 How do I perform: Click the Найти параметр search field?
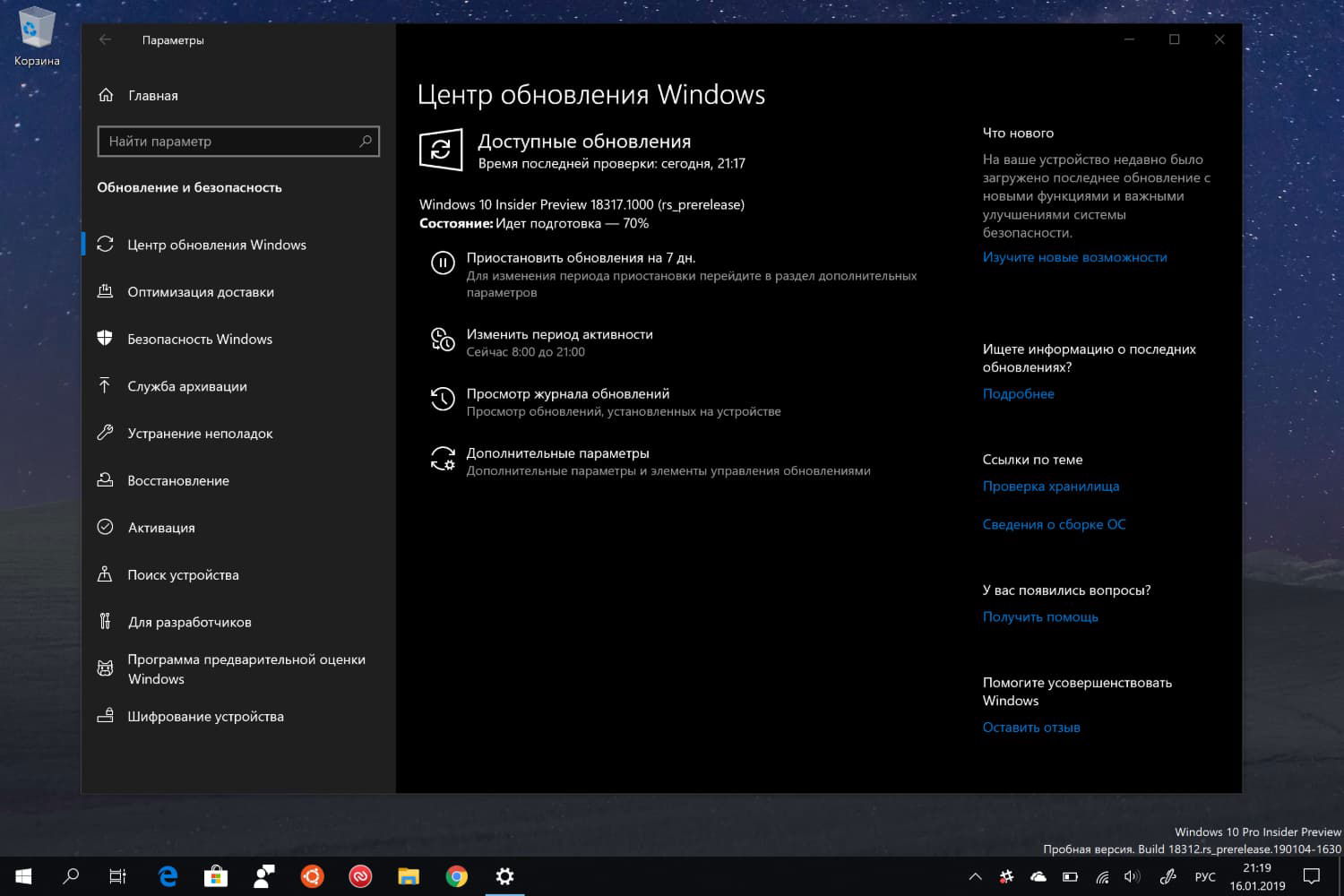[x=238, y=141]
